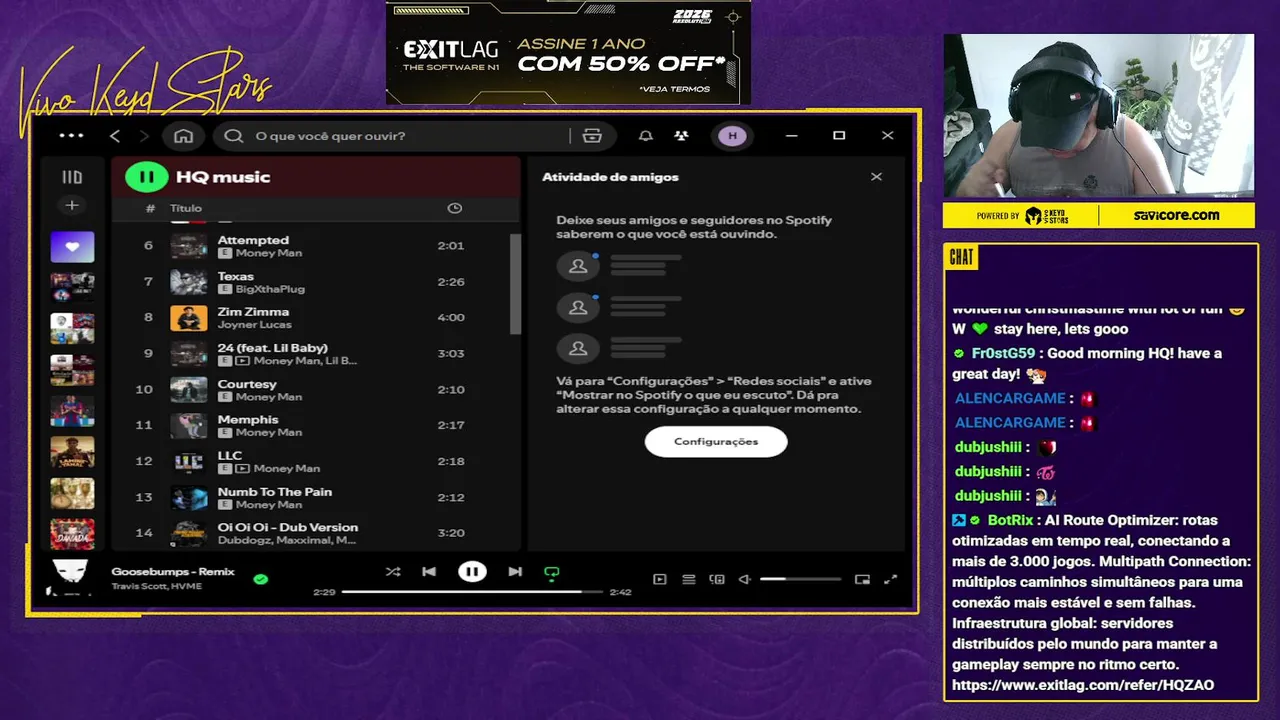Screen dimensions: 1280x720
Task: Mute with the volume speaker icon
Action: [744, 579]
